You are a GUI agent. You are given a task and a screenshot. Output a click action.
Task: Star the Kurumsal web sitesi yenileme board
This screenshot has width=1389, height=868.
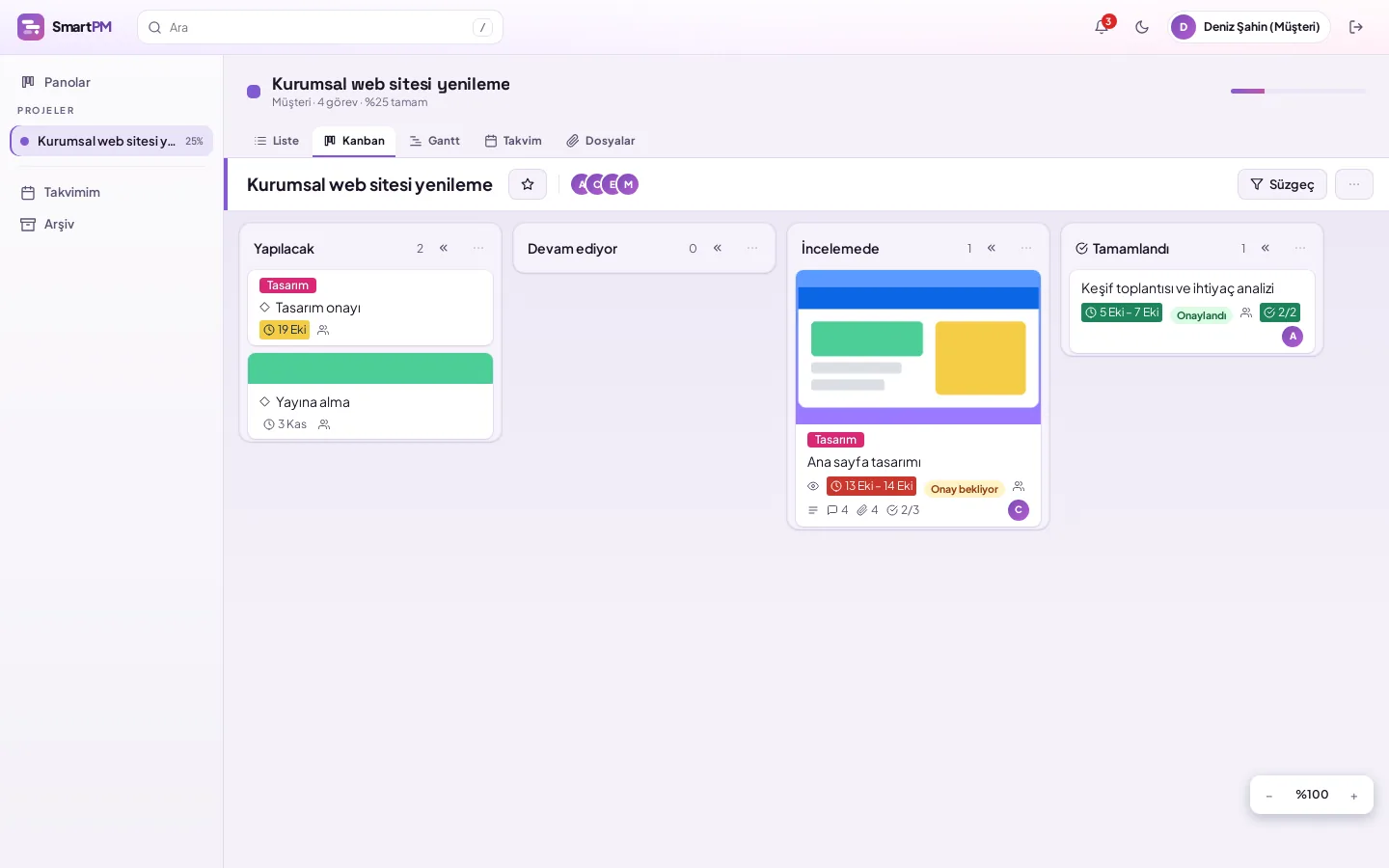[528, 184]
